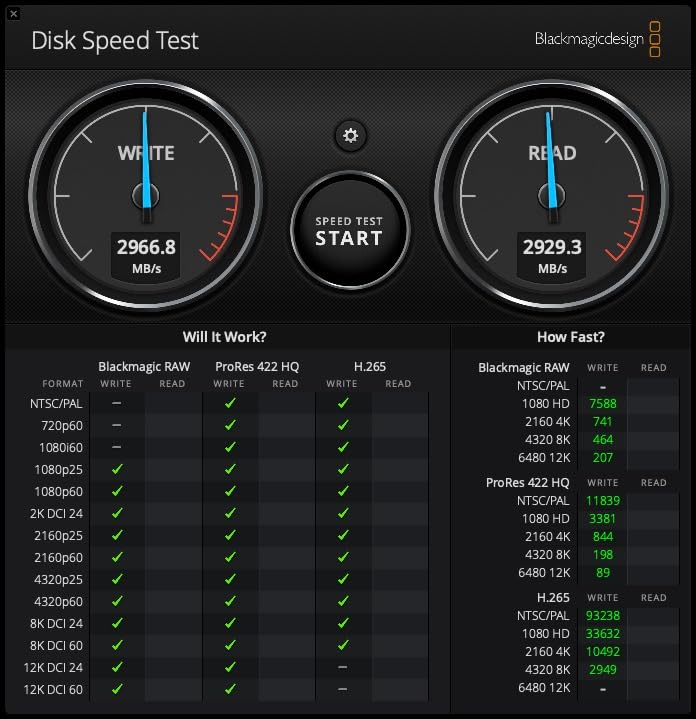Click the Blackmagic RAW 1080p25 write checkmark
Image resolution: width=696 pixels, height=719 pixels.
point(117,469)
